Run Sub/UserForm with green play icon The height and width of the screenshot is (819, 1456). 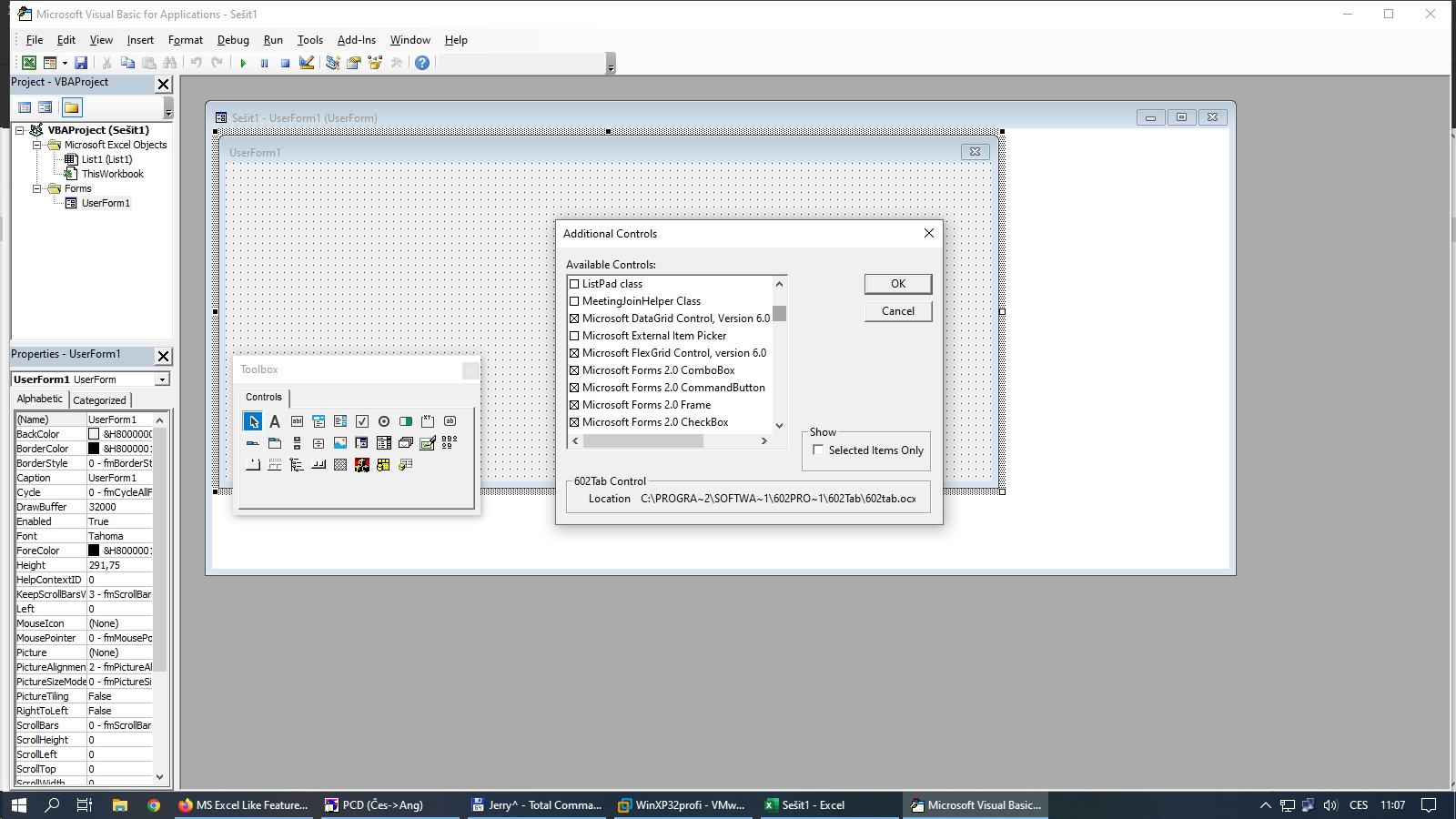[243, 63]
